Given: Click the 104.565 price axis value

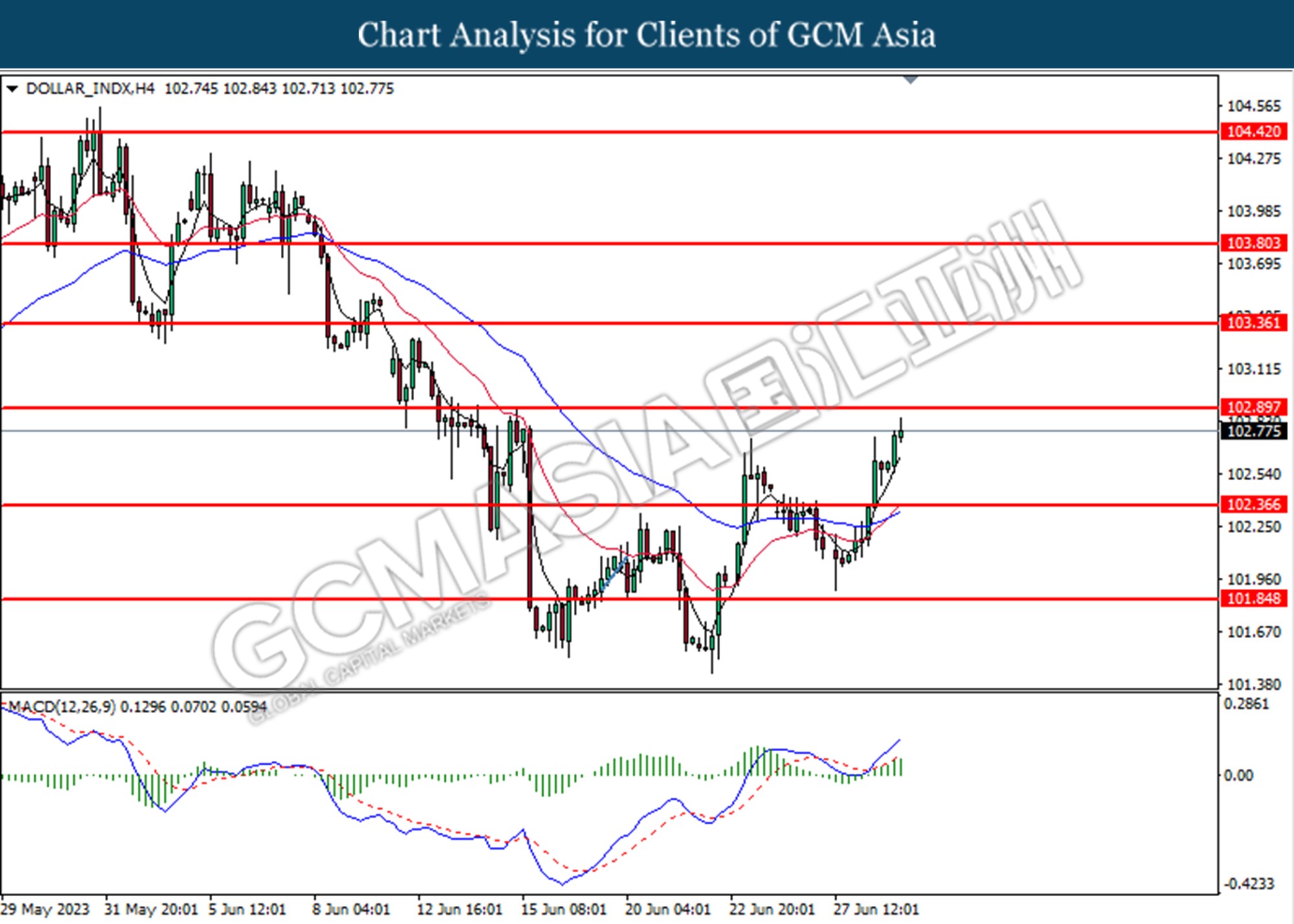Looking at the screenshot, I should click(x=1254, y=106).
